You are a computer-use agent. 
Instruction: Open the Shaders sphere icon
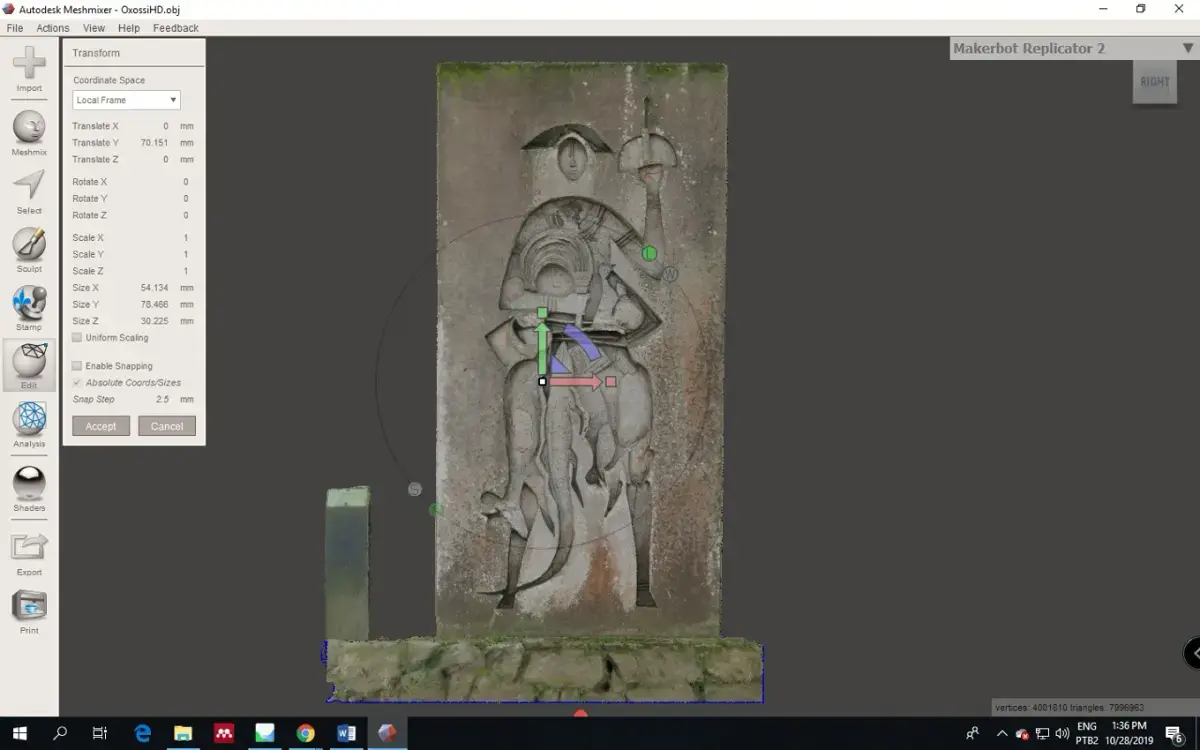tap(29, 484)
